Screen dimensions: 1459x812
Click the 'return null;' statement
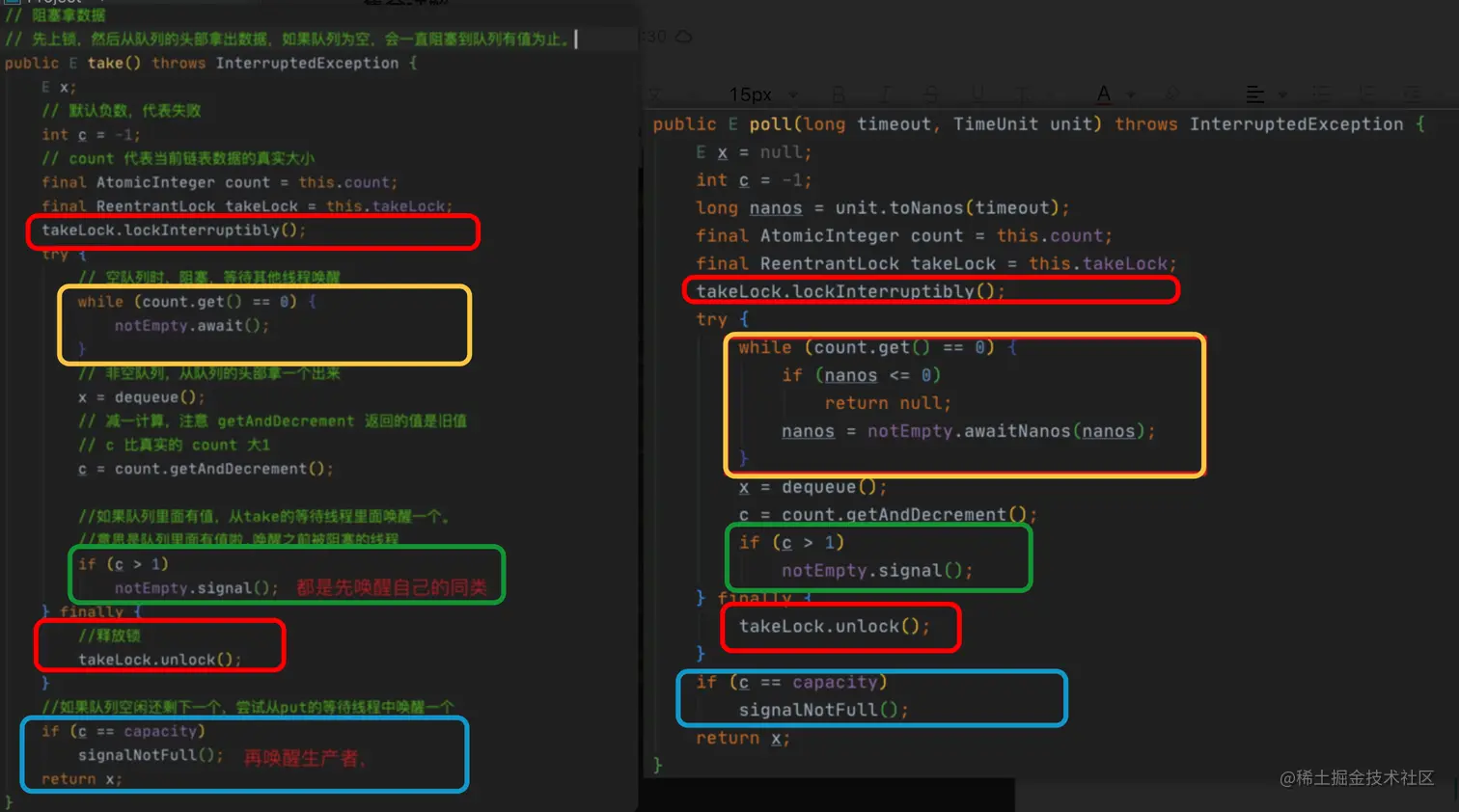(x=888, y=403)
